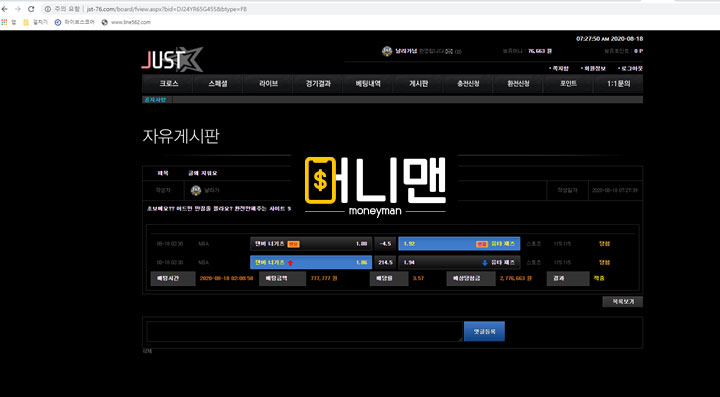
Task: Open the 1:1문의 menu
Action: [619, 84]
